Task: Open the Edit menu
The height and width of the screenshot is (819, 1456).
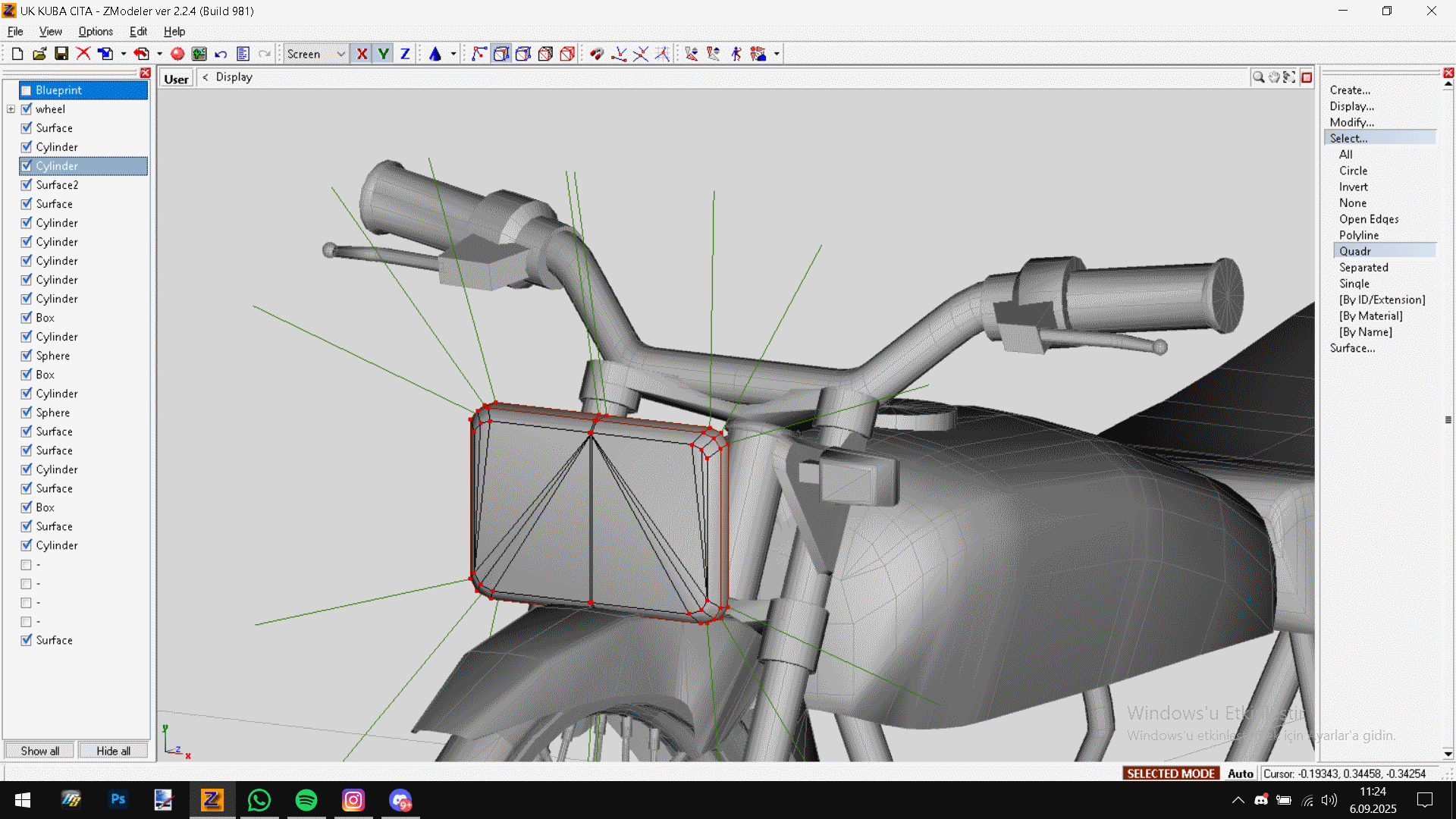Action: [x=138, y=32]
